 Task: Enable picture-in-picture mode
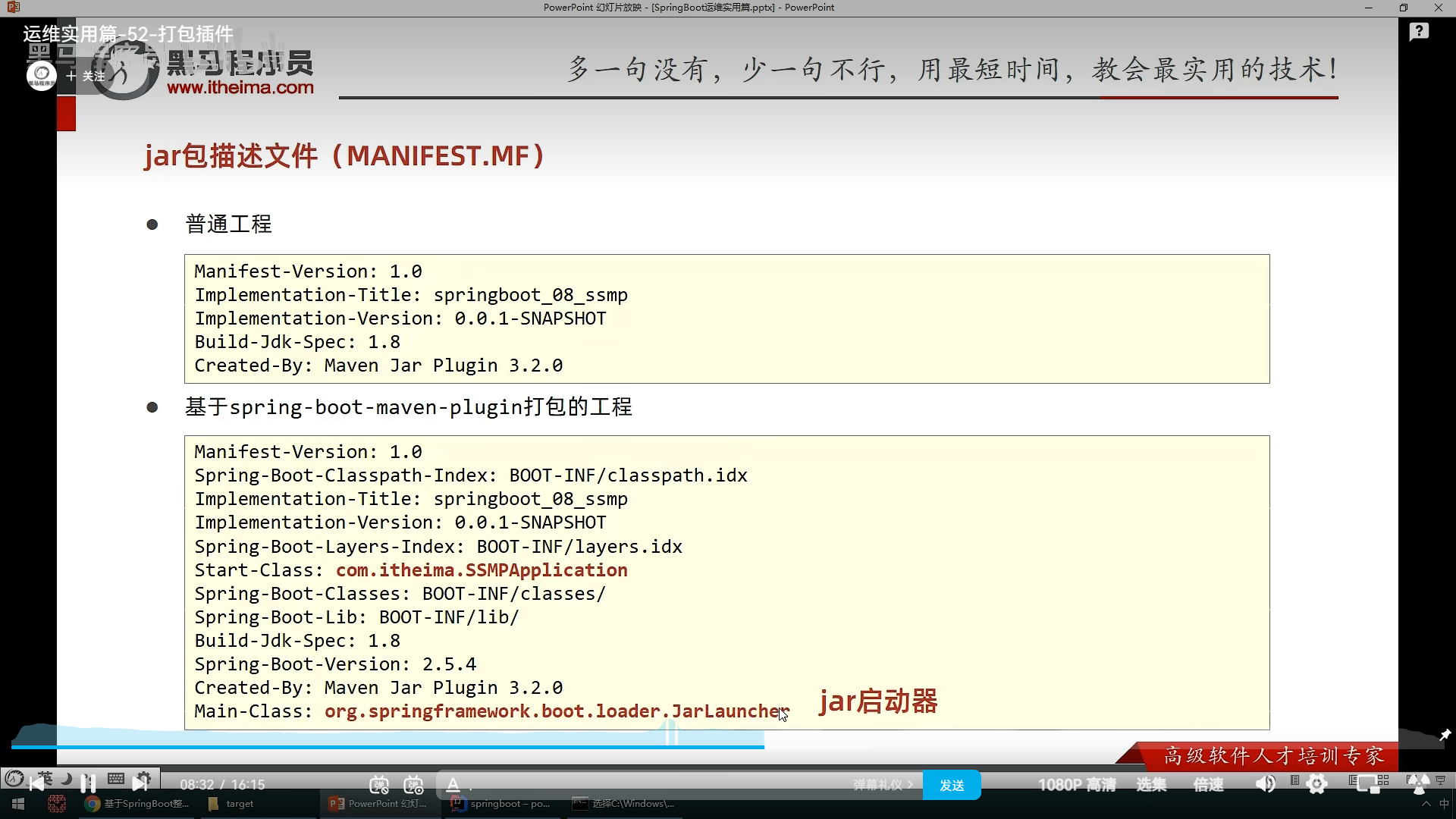coord(1367,784)
